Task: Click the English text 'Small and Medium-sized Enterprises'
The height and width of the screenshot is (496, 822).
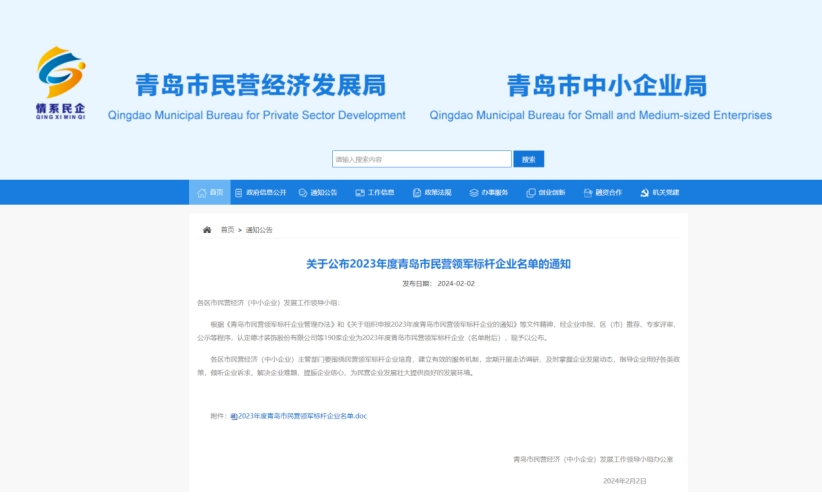Action: point(678,115)
